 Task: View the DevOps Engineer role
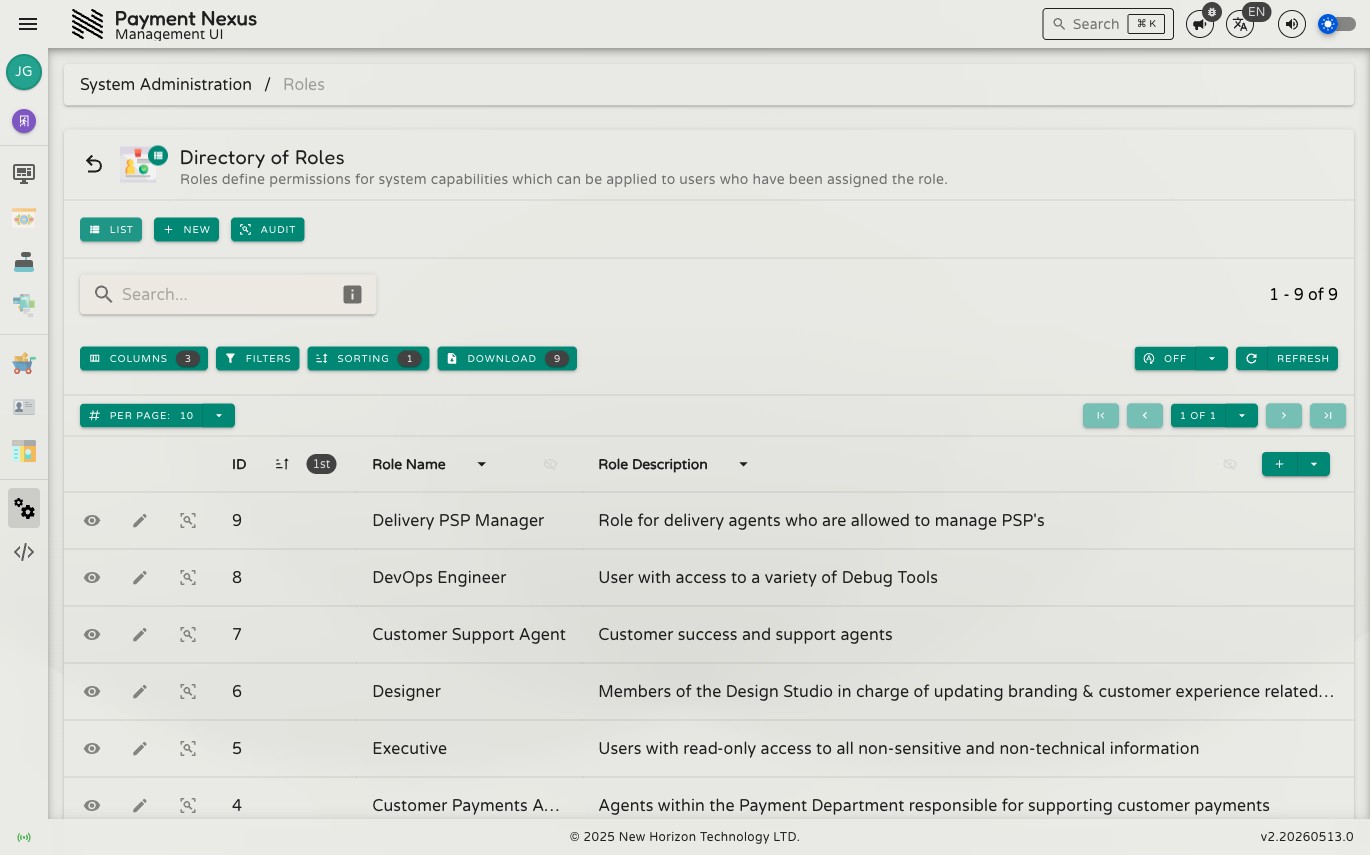pyautogui.click(x=92, y=578)
